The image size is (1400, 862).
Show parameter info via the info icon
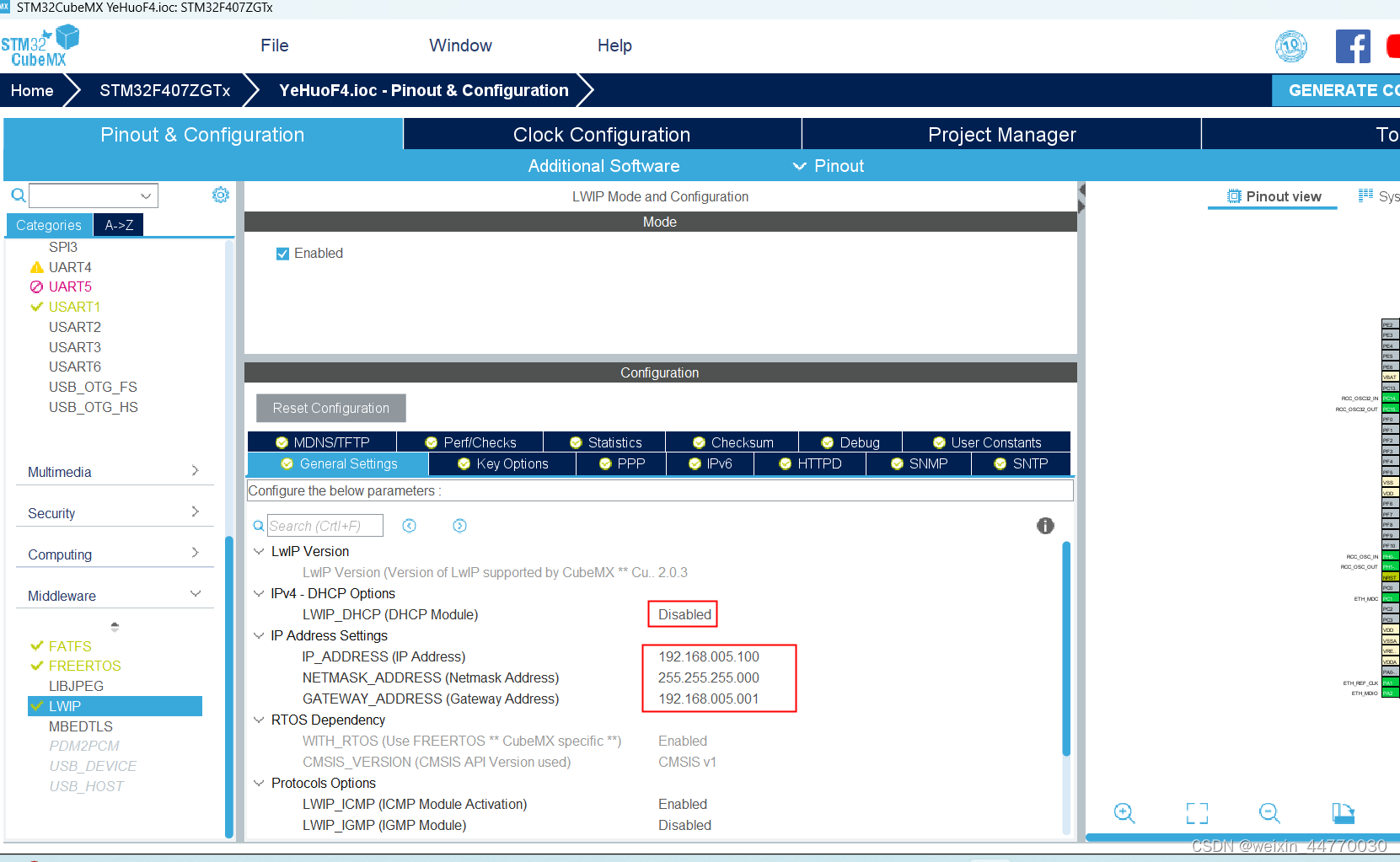[1045, 526]
